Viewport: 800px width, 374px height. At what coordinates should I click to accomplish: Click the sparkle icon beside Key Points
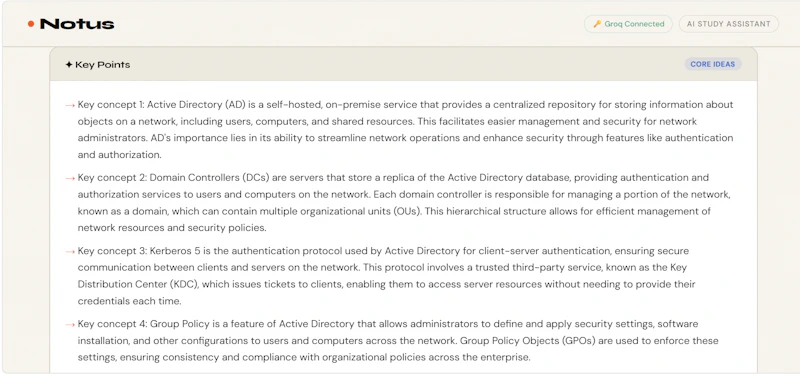(x=69, y=65)
